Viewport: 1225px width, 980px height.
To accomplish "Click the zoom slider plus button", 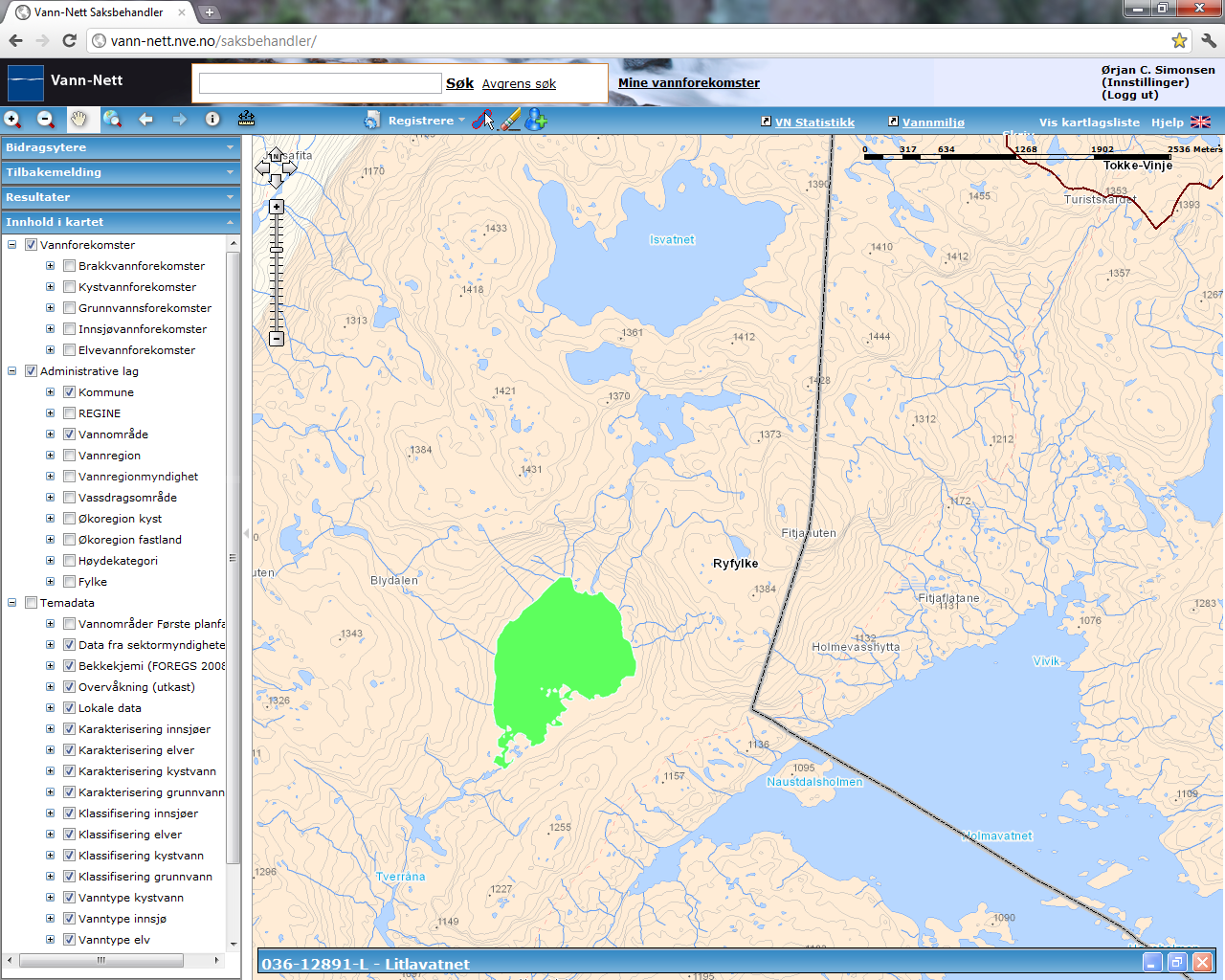I will click(x=277, y=207).
